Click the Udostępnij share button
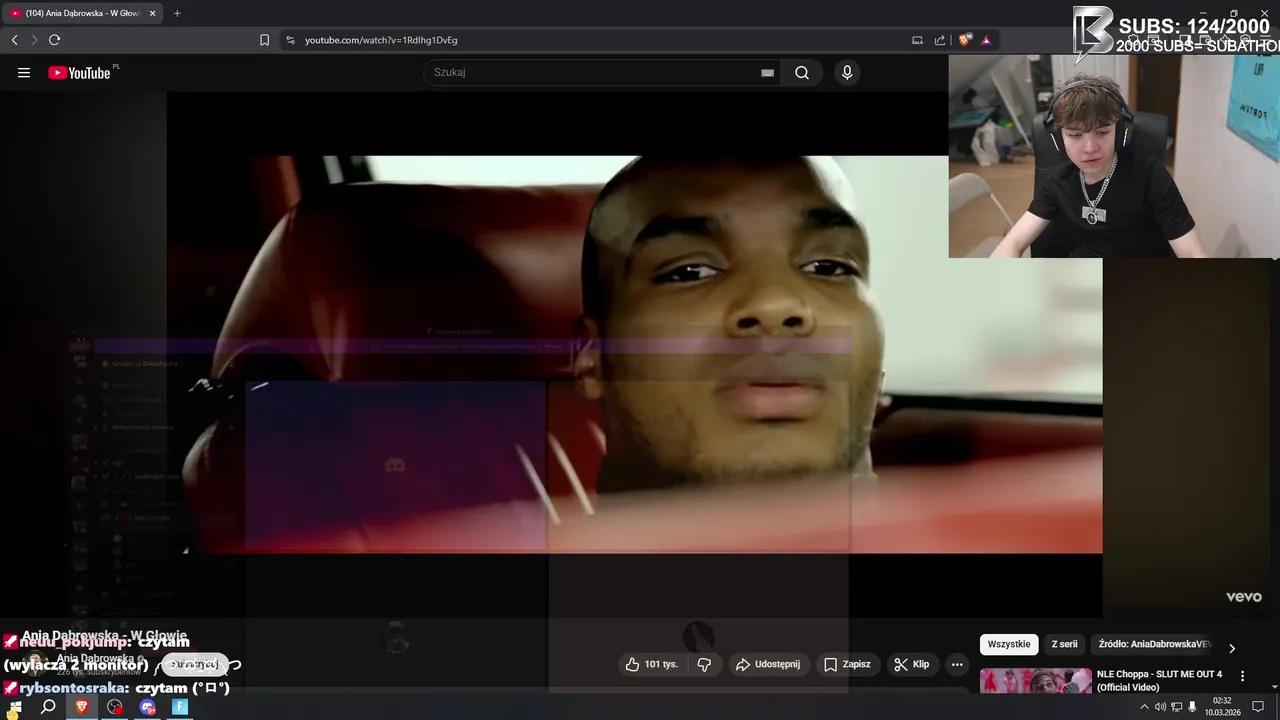Viewport: 1280px width, 720px height. (x=770, y=664)
